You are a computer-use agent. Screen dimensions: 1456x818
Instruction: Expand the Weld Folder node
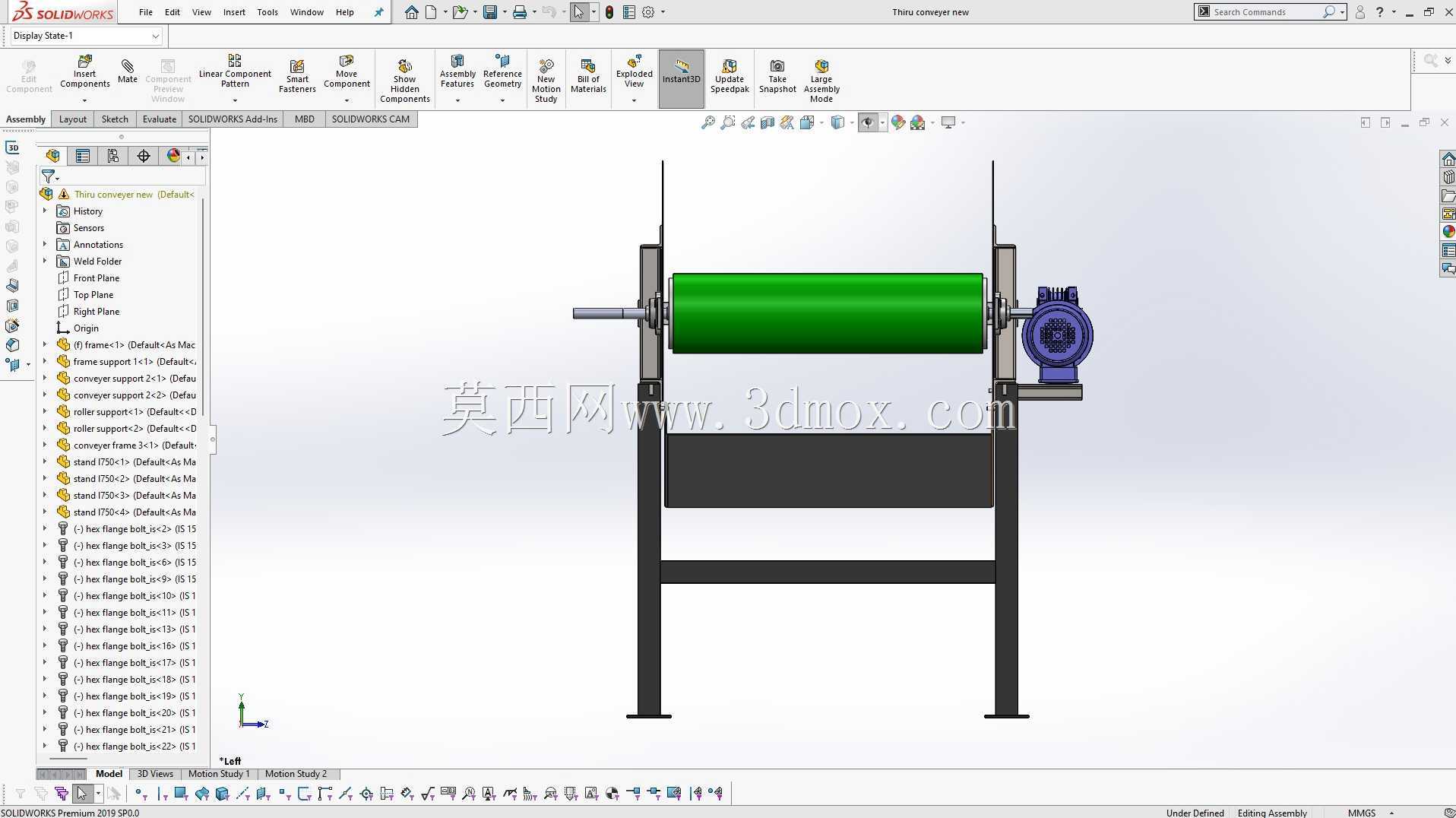[45, 261]
